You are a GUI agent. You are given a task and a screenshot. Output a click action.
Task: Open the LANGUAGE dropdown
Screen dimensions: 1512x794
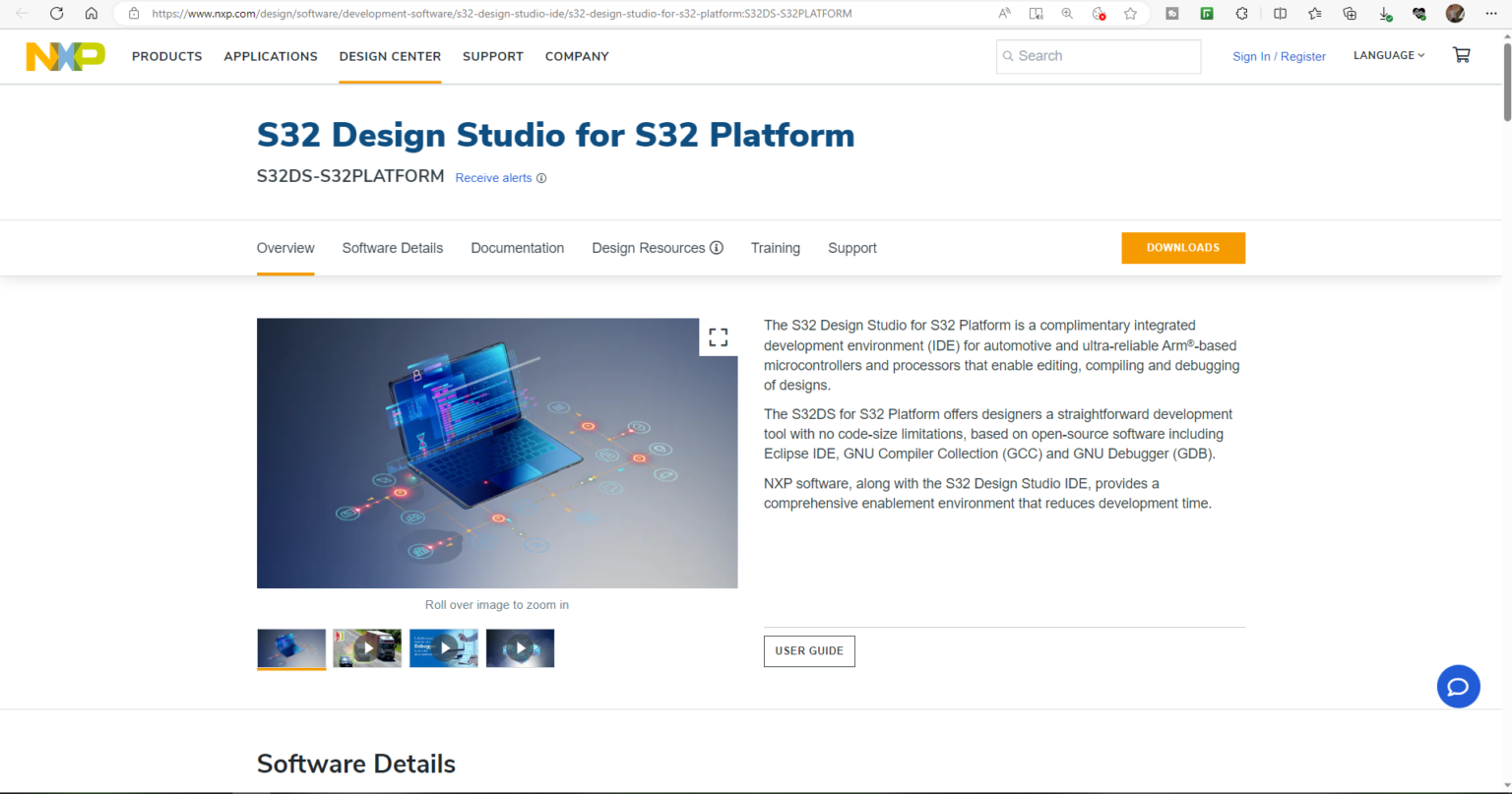click(x=1388, y=56)
